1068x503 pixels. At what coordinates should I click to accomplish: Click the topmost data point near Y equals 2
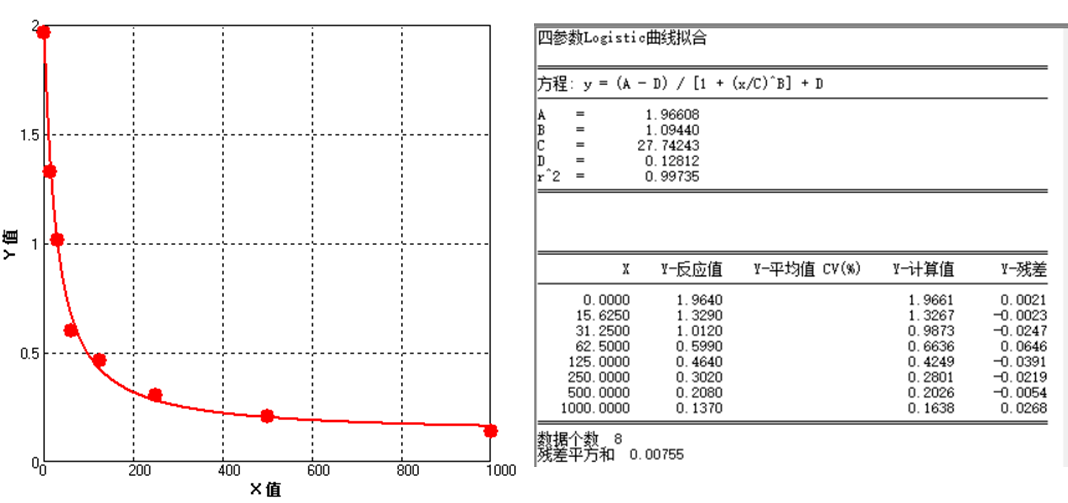pyautogui.click(x=43, y=32)
